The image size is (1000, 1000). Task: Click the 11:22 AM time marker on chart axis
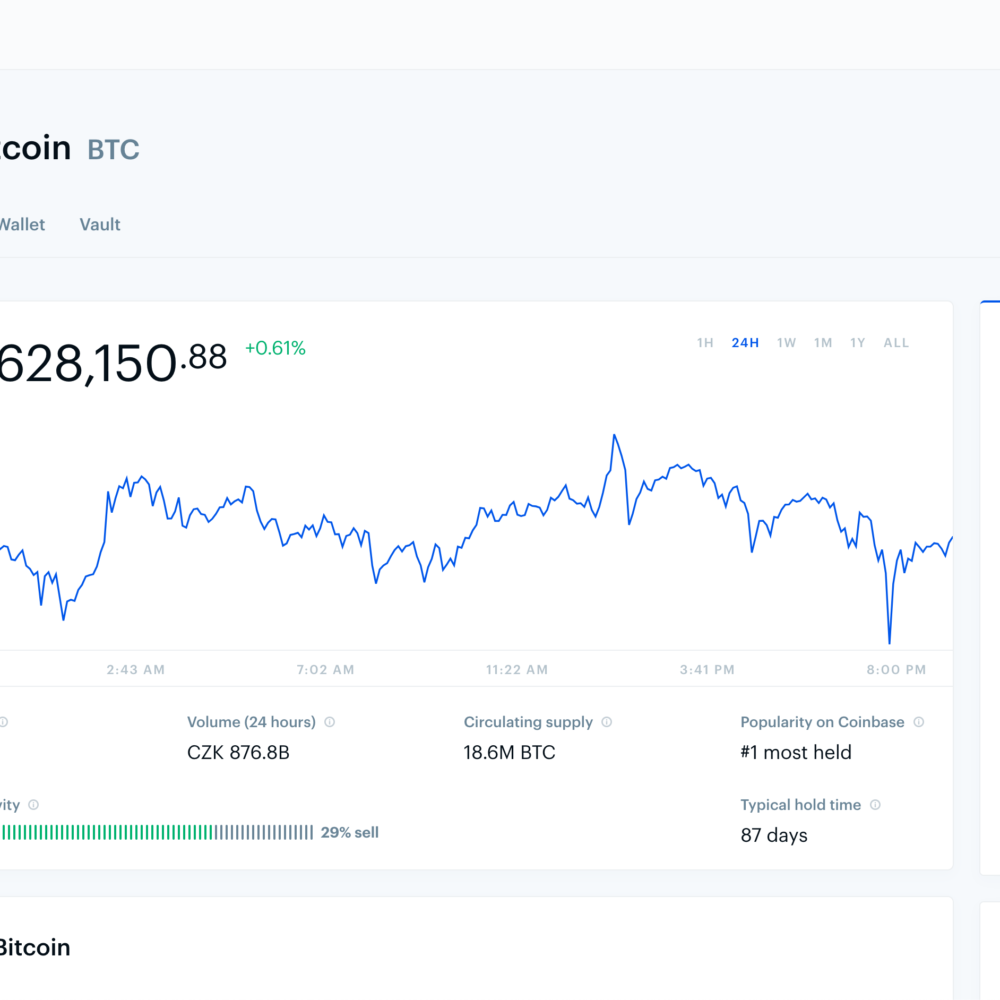tap(517, 670)
